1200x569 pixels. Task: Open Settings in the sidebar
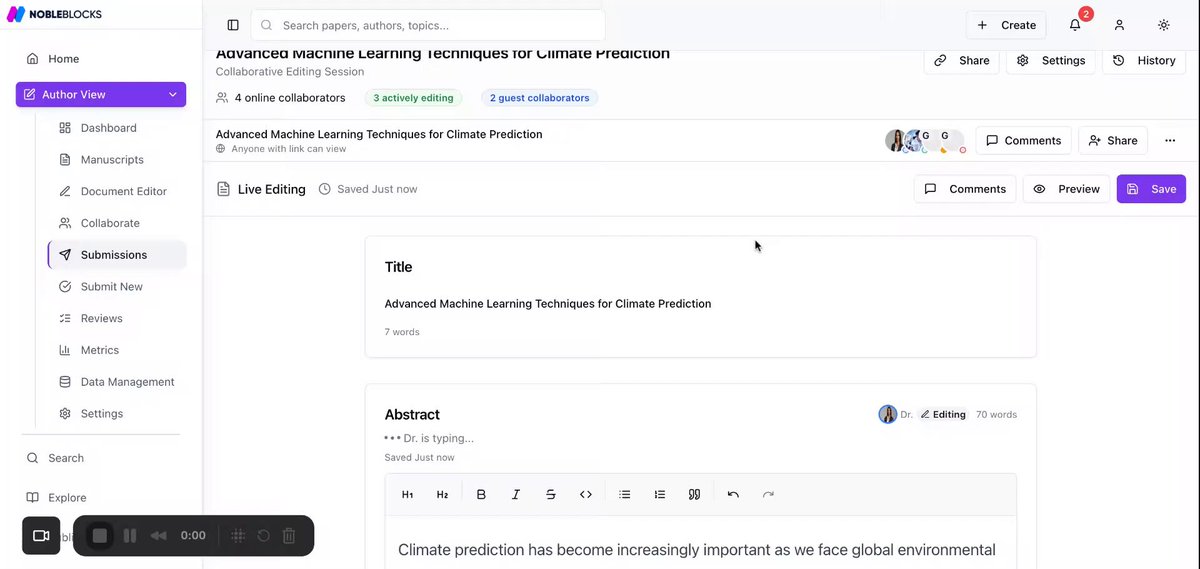(102, 414)
